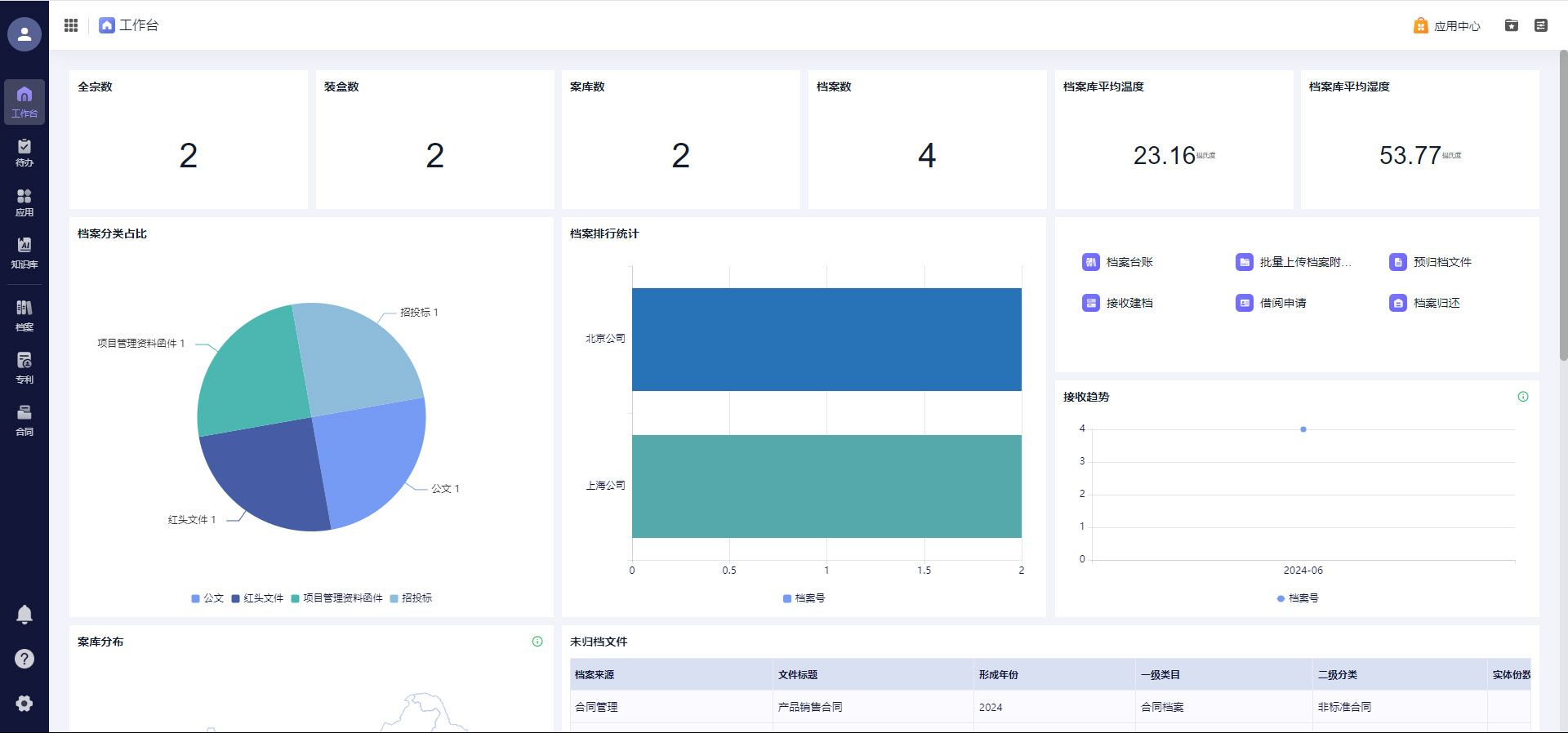Open the settings gear icon
Viewport: 1568px width, 733px height.
point(24,703)
